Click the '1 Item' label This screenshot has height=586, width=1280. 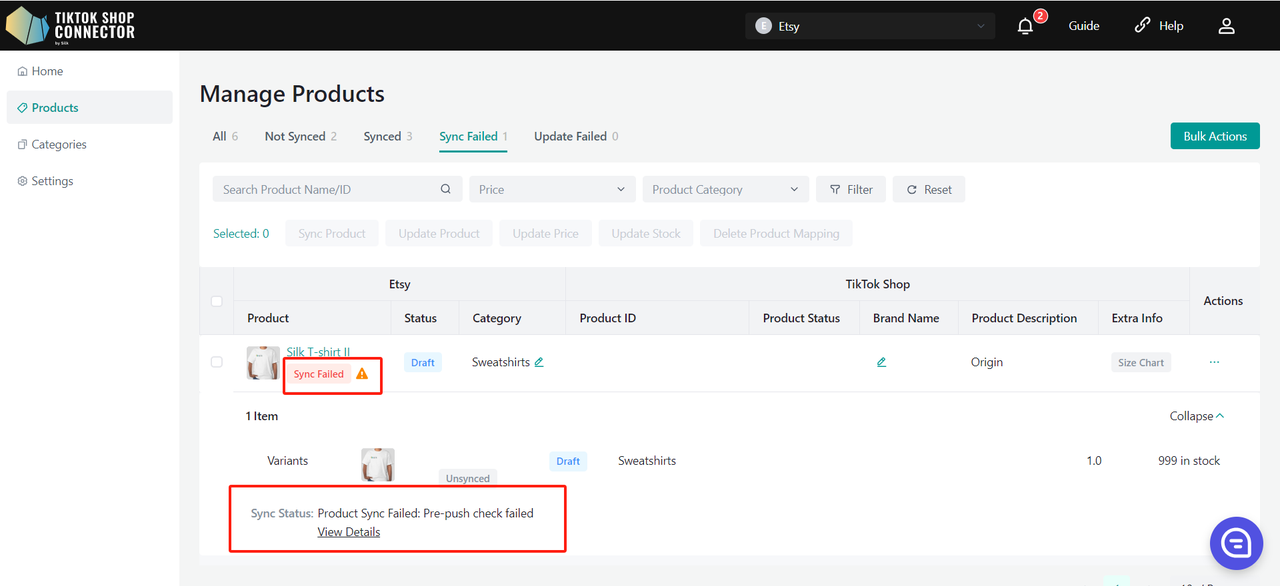[262, 416]
